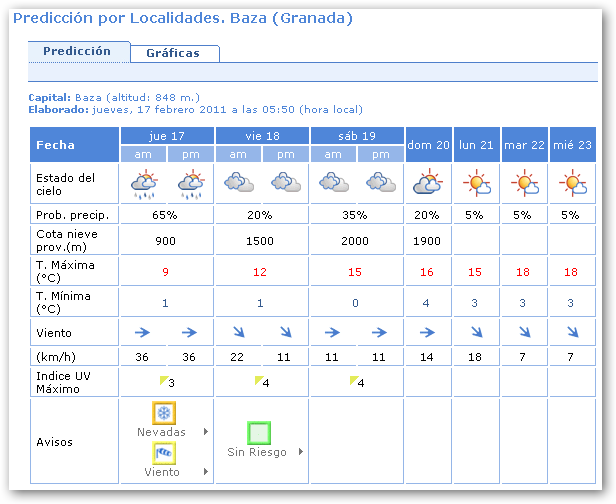Click the Monday sunny weather icon

click(x=477, y=183)
